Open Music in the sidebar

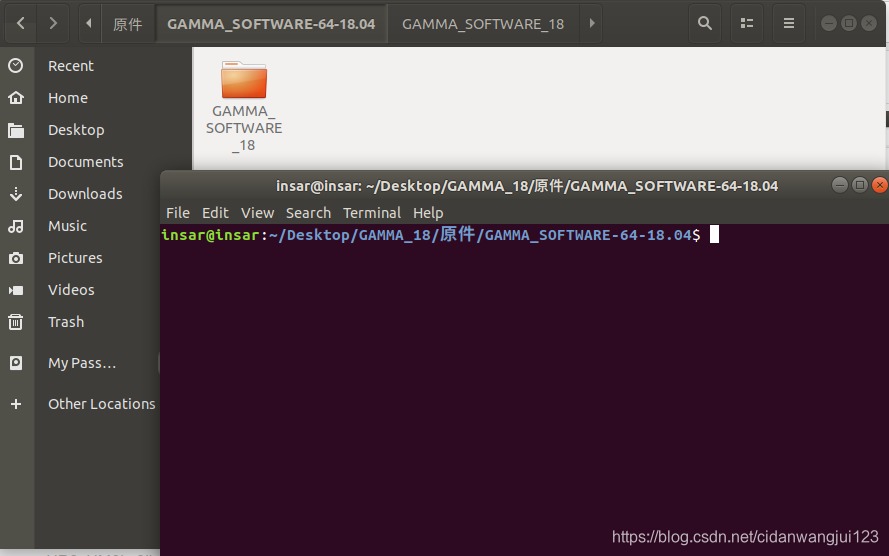pyautogui.click(x=67, y=226)
